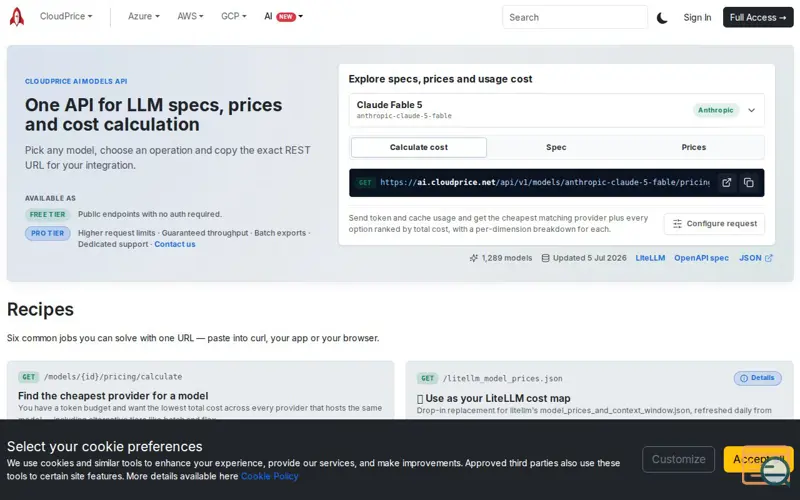Click the CloudPrice rocket logo

[x=17, y=17]
